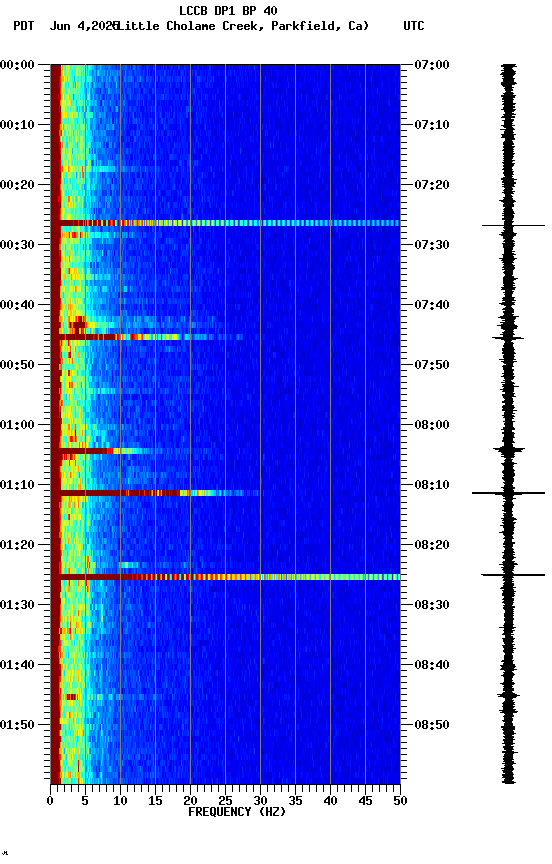
Task: Click the 01:20 PDT time label
Action: 17,545
